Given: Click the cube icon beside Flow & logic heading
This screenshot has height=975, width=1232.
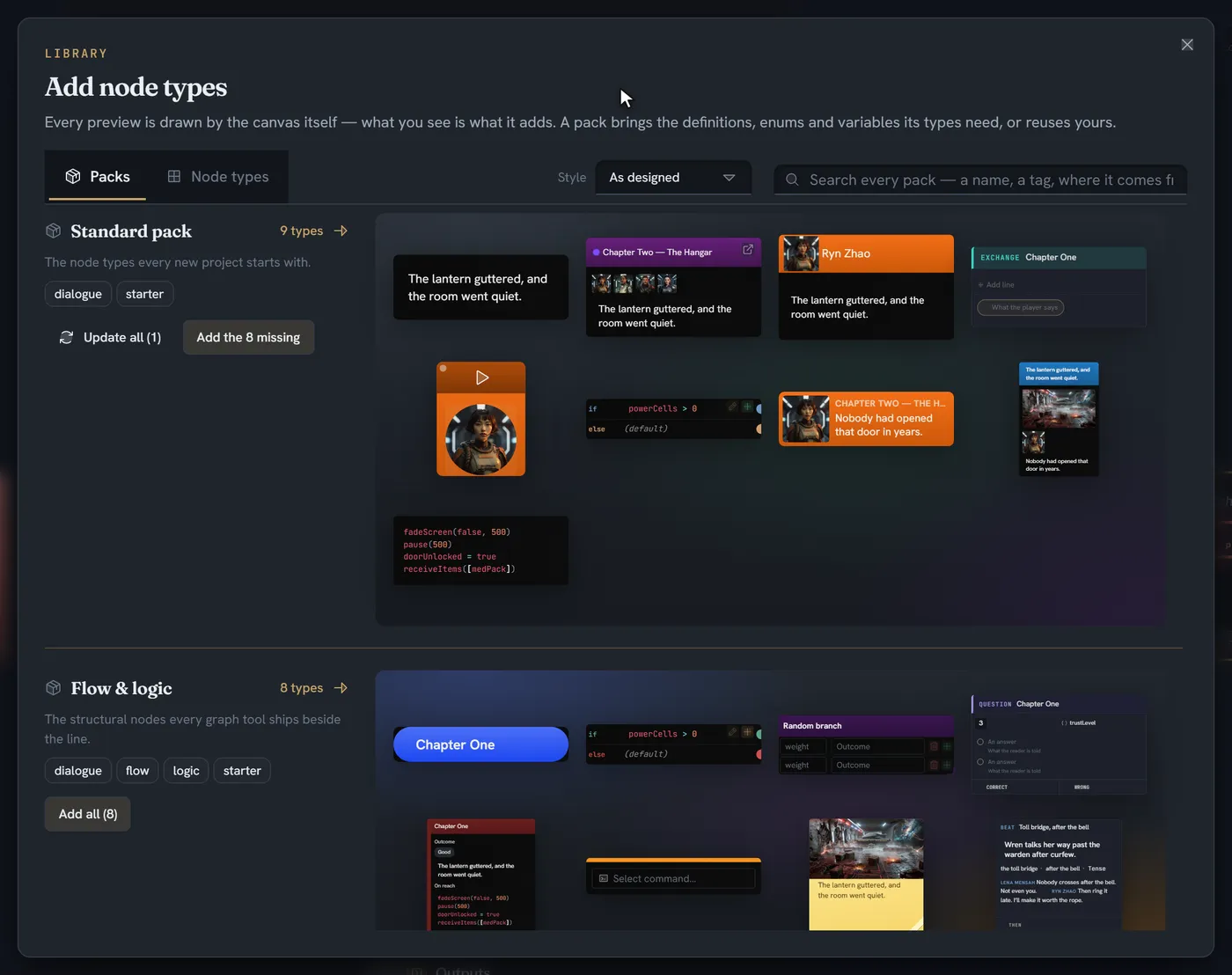Looking at the screenshot, I should pos(54,687).
